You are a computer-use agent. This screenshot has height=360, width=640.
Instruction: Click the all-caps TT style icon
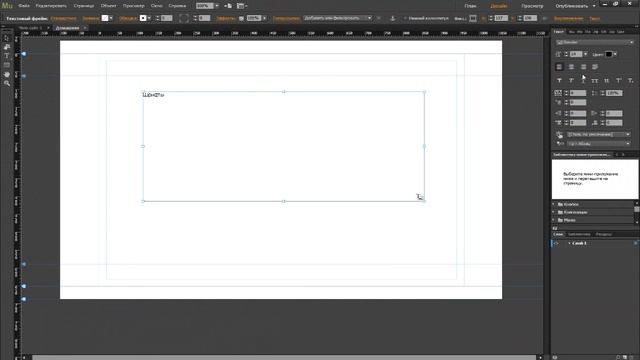click(595, 80)
